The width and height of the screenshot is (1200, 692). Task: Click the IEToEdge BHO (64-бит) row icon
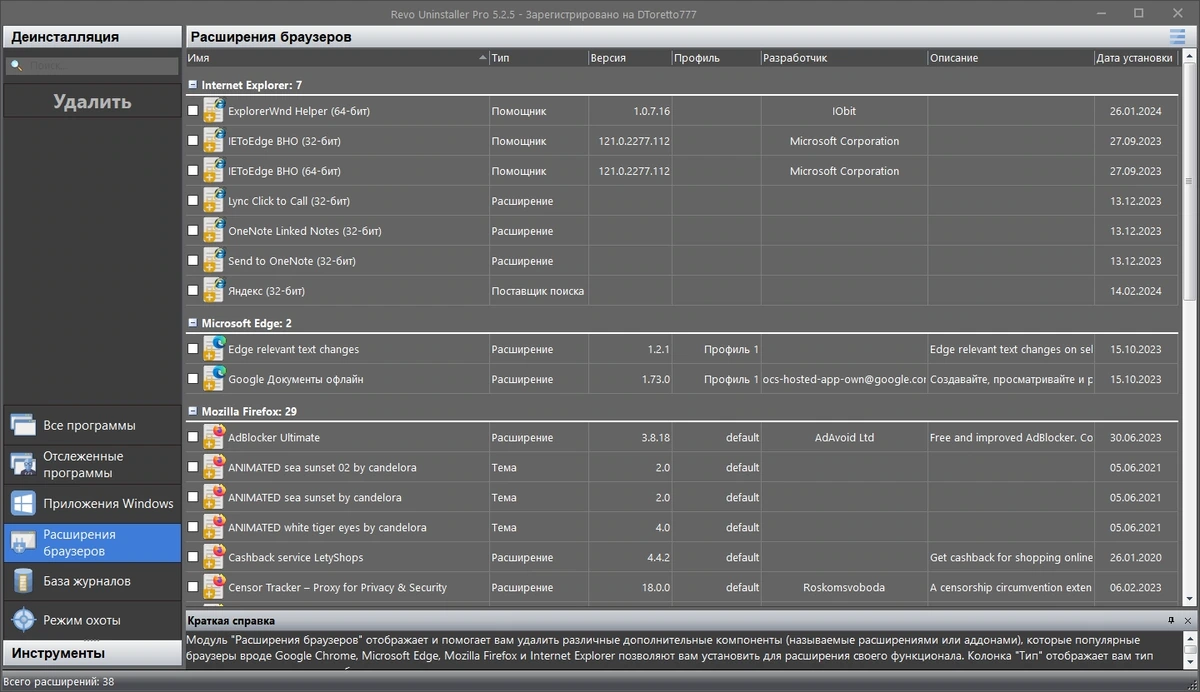[214, 171]
